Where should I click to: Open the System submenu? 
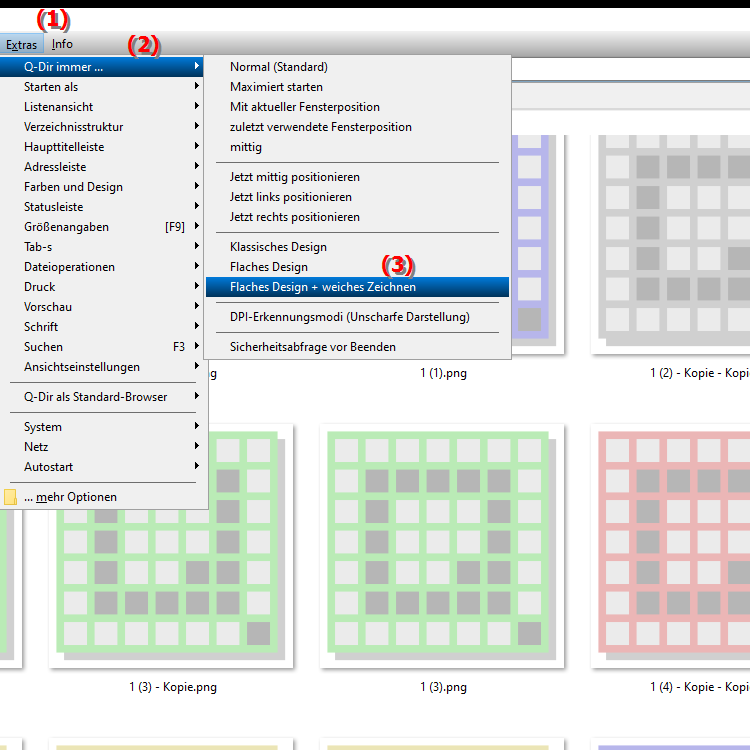coord(104,427)
